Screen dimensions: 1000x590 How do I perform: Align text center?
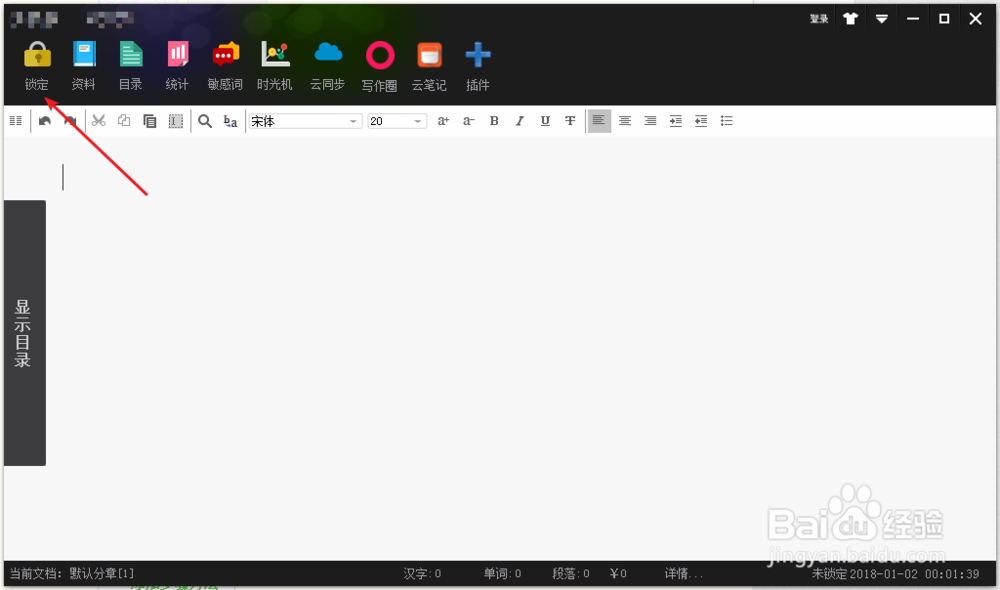click(625, 121)
